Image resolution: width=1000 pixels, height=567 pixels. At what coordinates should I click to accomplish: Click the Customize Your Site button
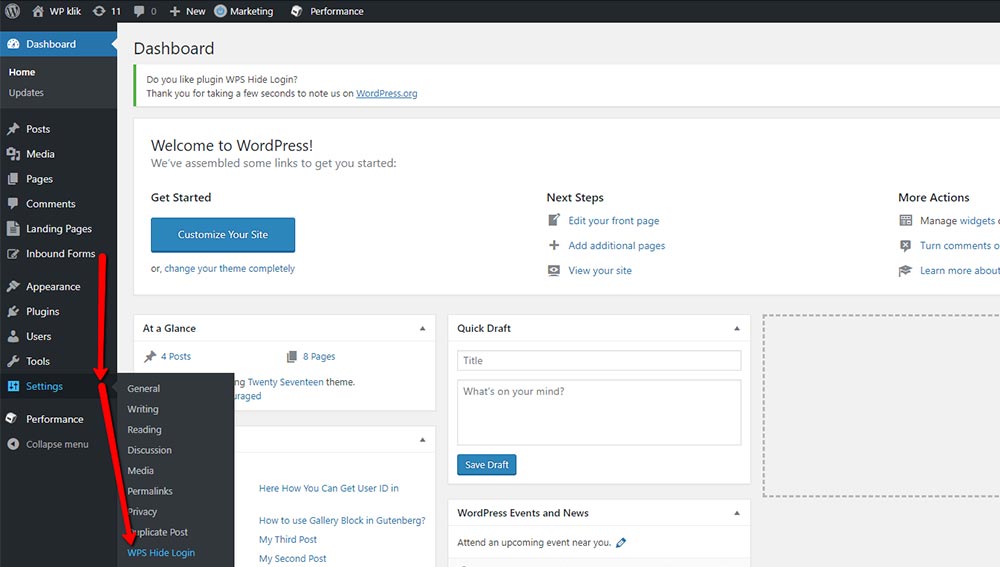[x=223, y=235]
